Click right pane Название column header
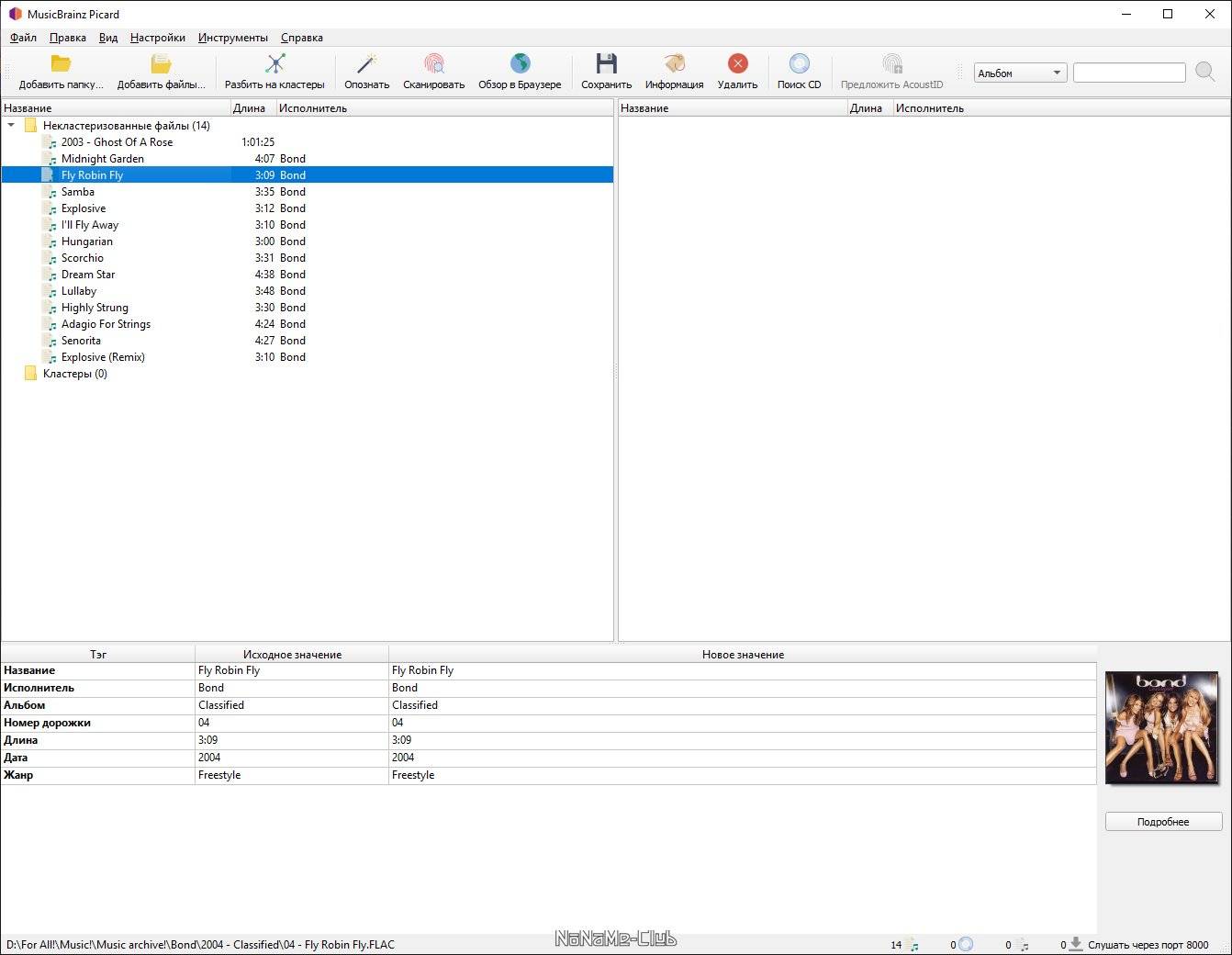1232x955 pixels. point(733,108)
